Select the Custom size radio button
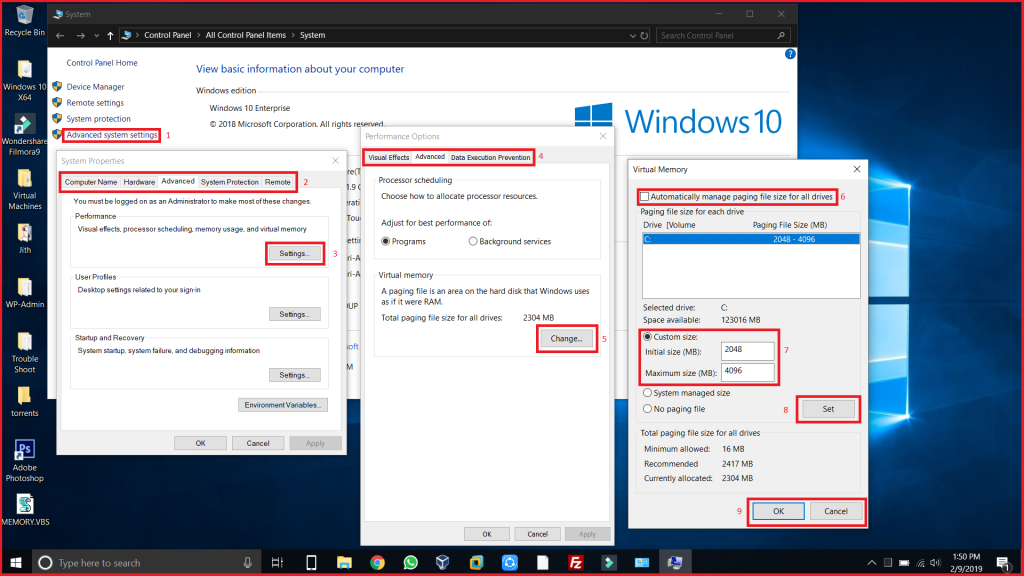The height and width of the screenshot is (576, 1024). (x=647, y=337)
